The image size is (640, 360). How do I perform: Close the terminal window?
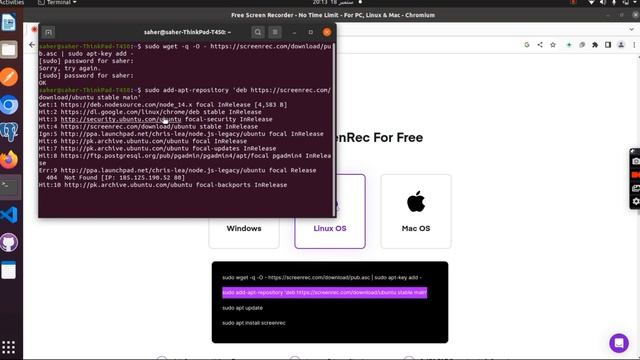coord(327,32)
